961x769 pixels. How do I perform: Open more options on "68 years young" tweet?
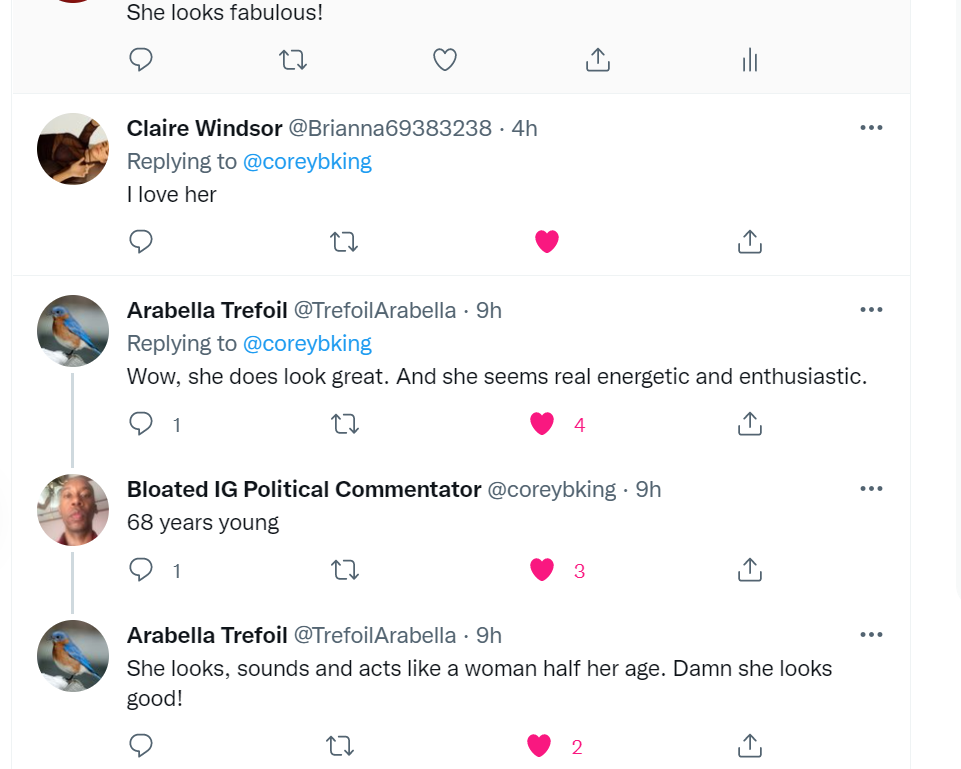(871, 489)
